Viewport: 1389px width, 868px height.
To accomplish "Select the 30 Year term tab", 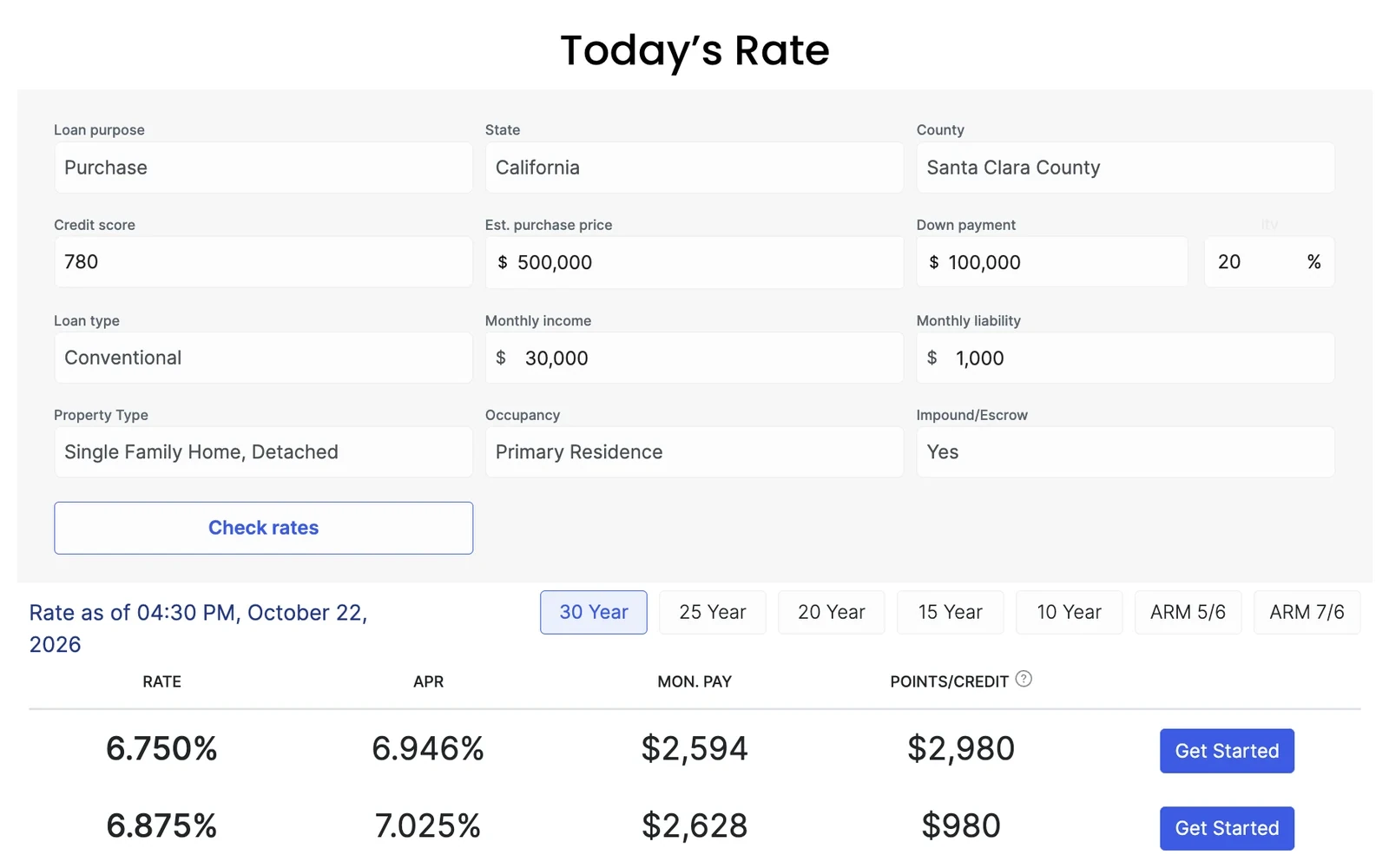I will pos(594,613).
